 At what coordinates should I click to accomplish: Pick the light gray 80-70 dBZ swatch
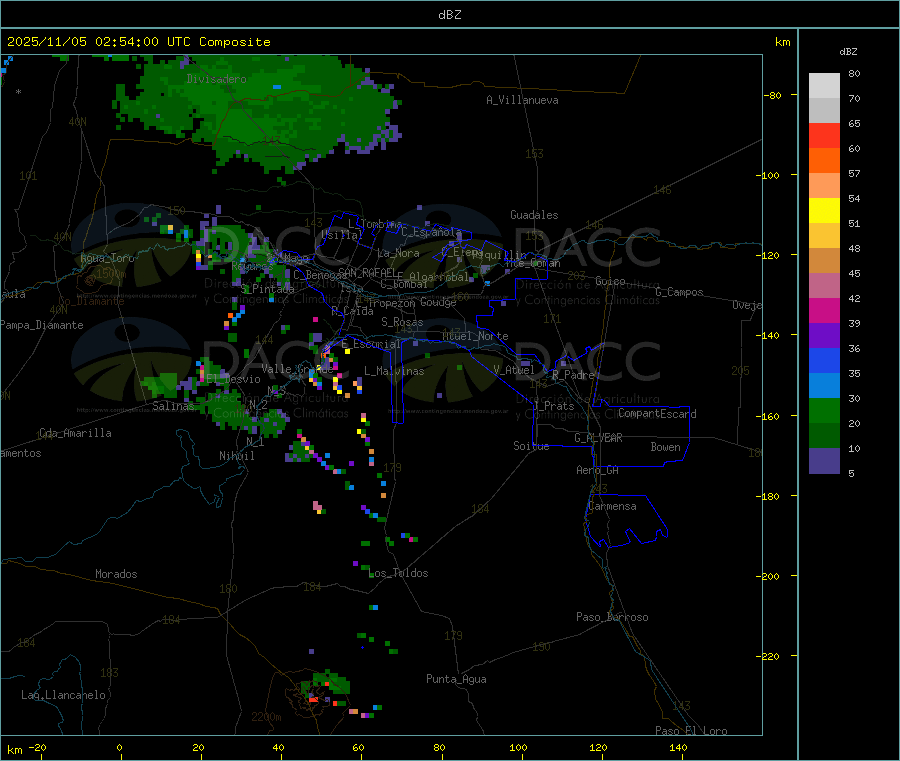824,86
